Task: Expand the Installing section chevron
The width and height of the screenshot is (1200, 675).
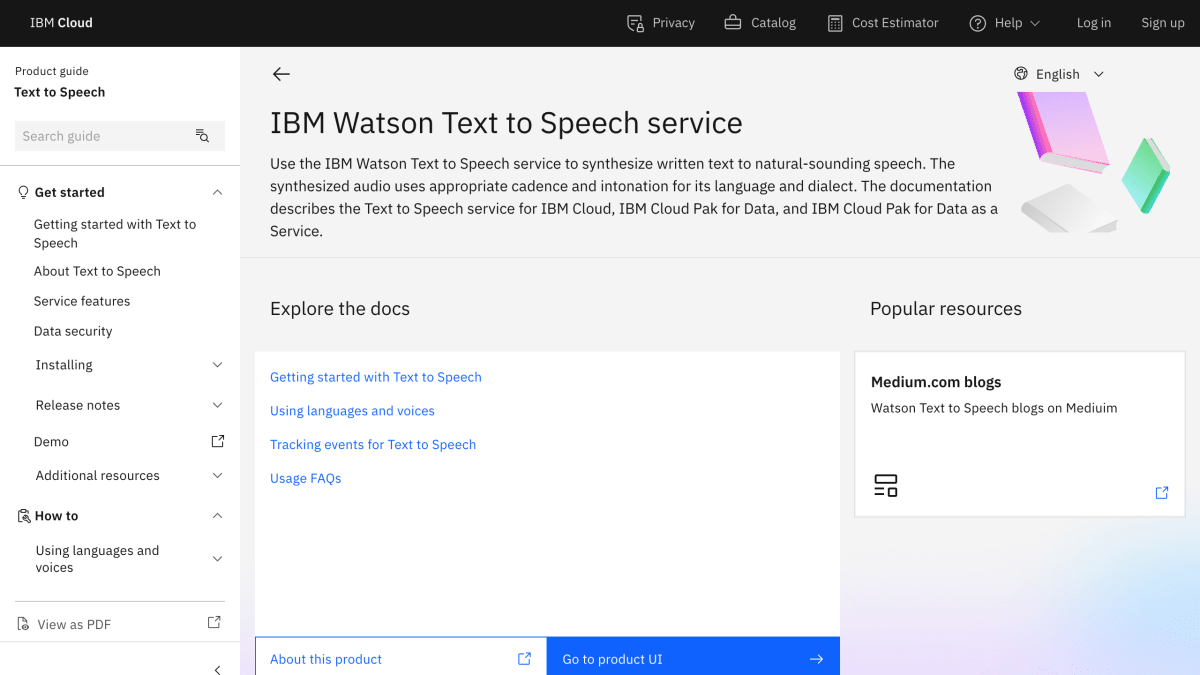Action: point(218,365)
